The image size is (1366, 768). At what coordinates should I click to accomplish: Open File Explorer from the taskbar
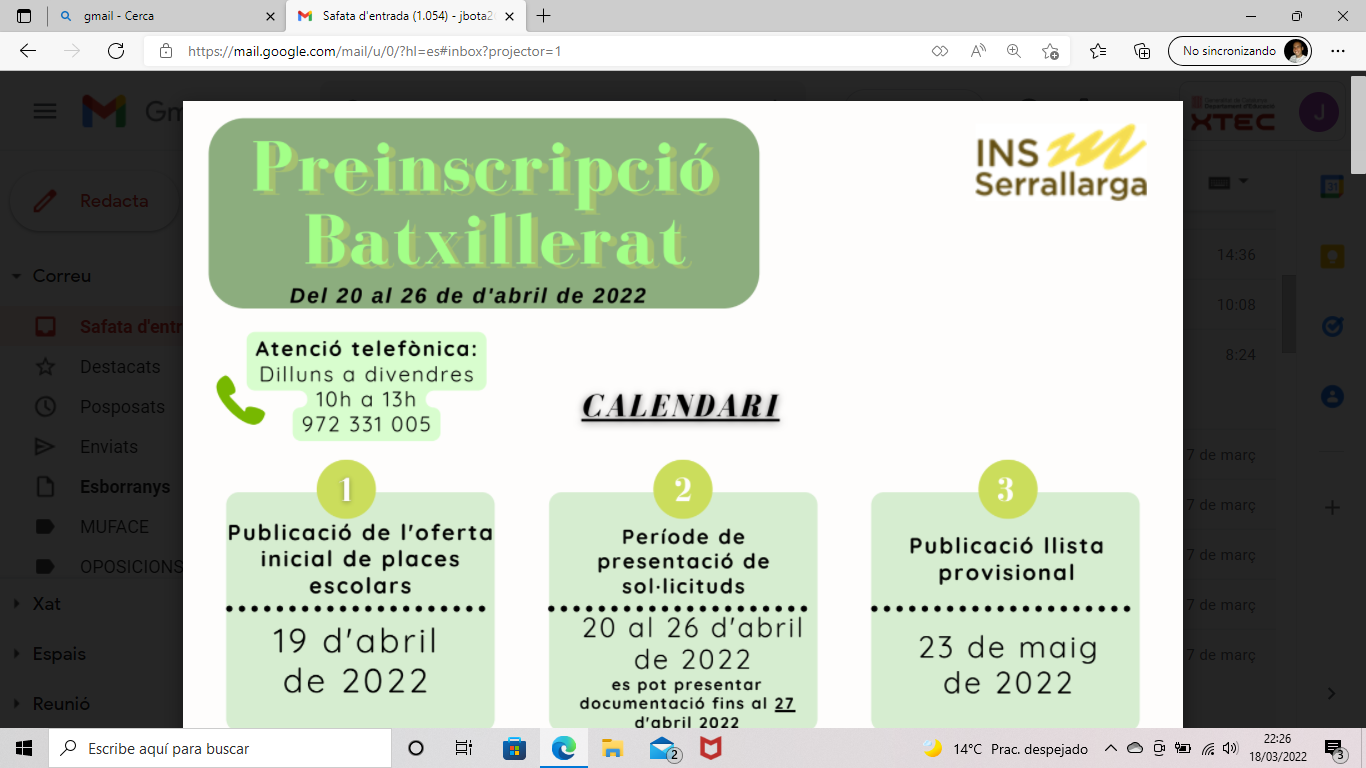pyautogui.click(x=612, y=748)
